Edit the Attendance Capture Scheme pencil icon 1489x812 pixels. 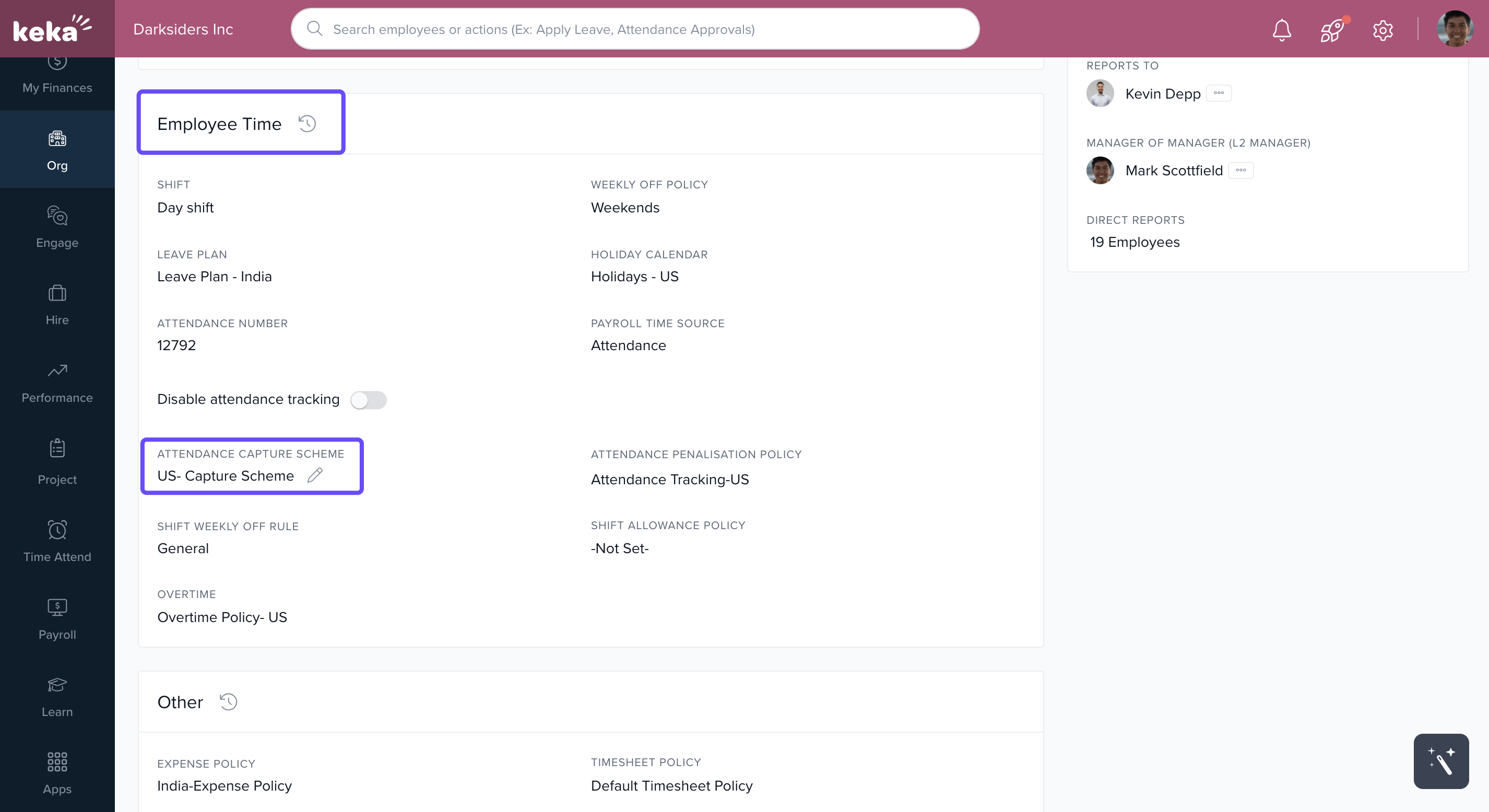pyautogui.click(x=315, y=475)
